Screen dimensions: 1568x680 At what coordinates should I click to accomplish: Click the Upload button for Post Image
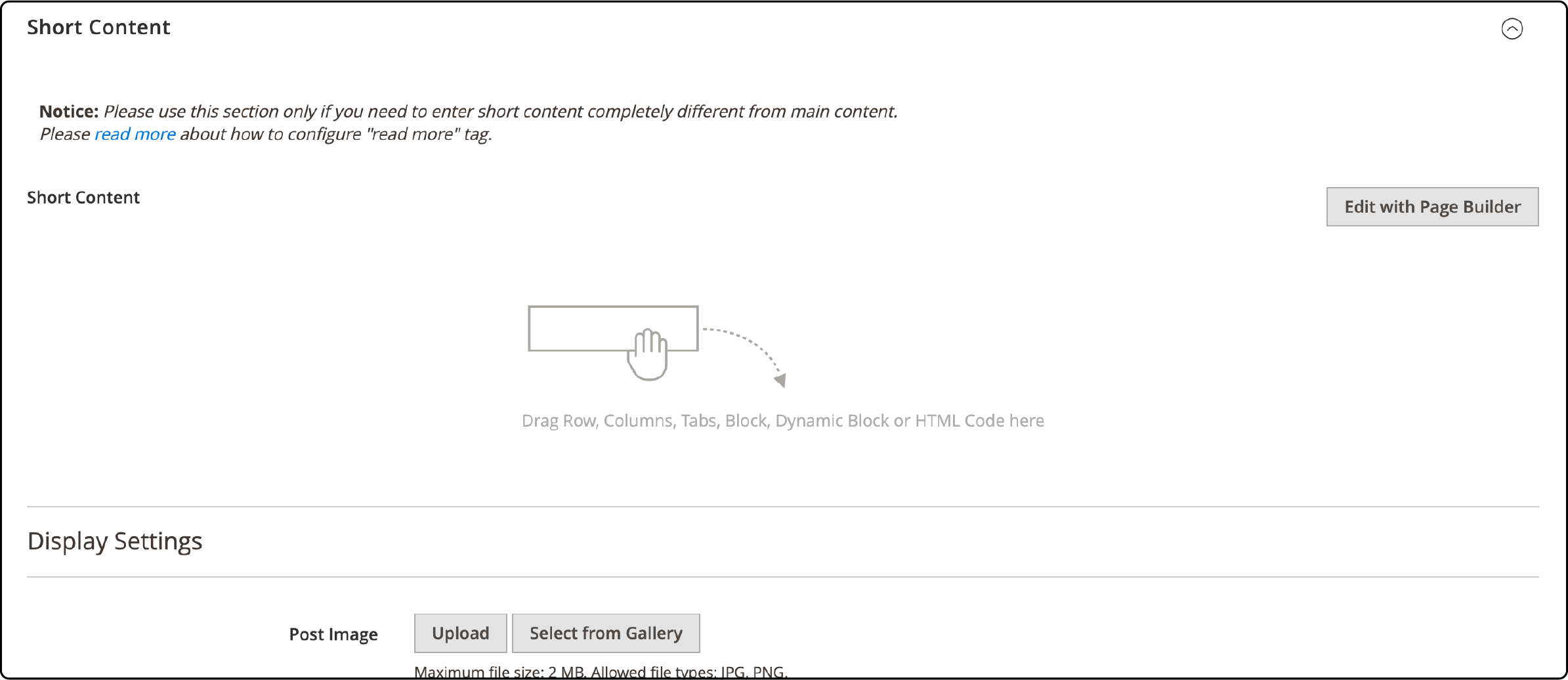[460, 633]
